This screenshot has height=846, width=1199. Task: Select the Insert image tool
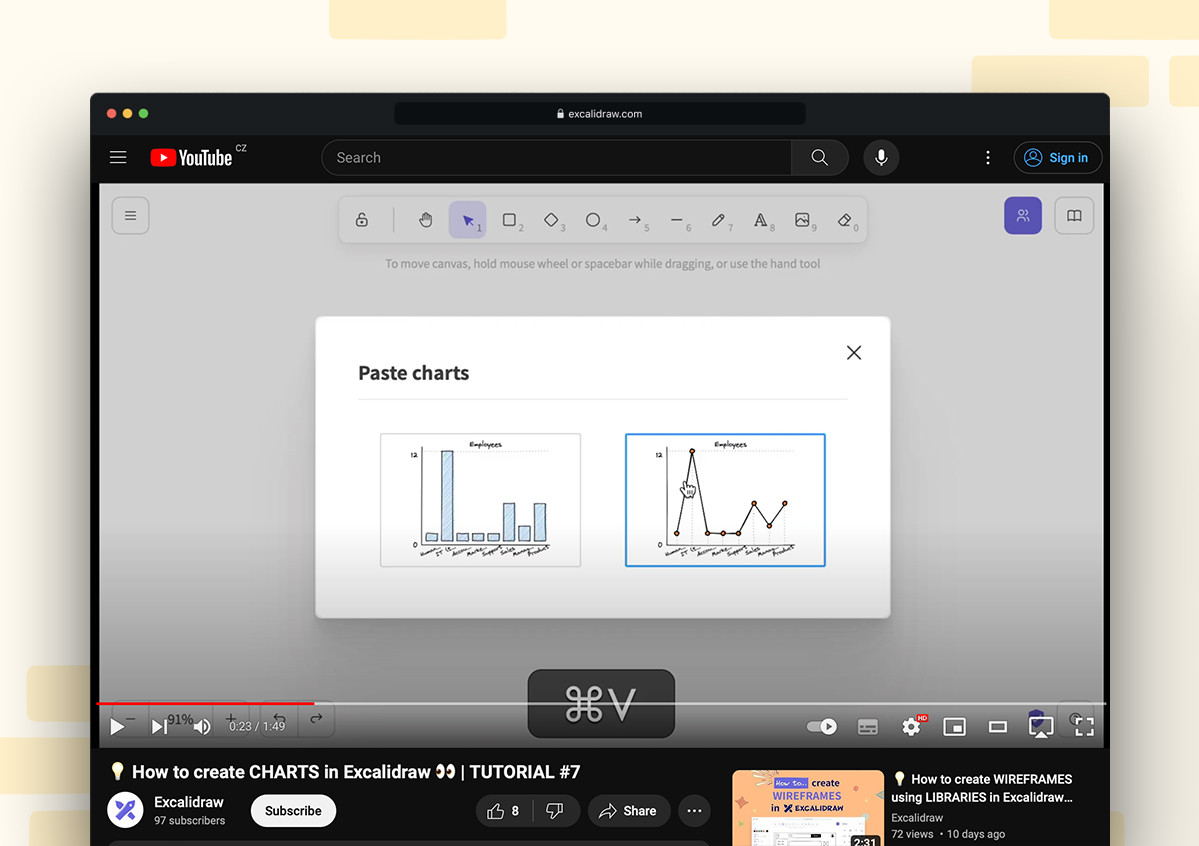[802, 220]
